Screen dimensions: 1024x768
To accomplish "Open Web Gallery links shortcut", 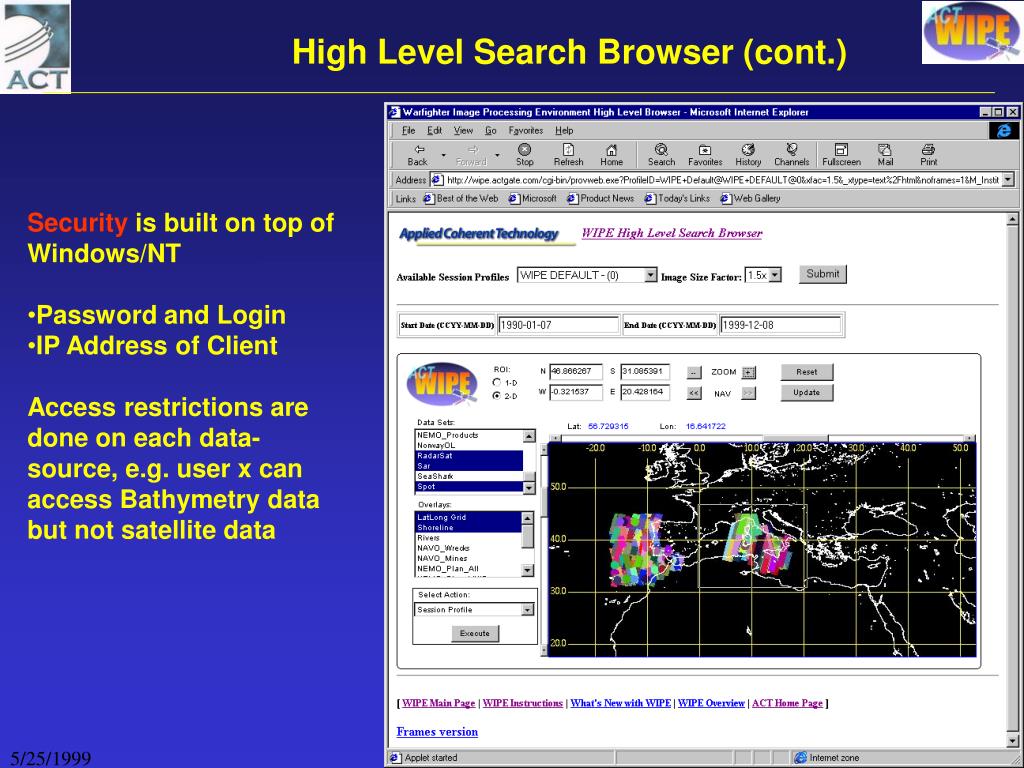I will coord(750,199).
